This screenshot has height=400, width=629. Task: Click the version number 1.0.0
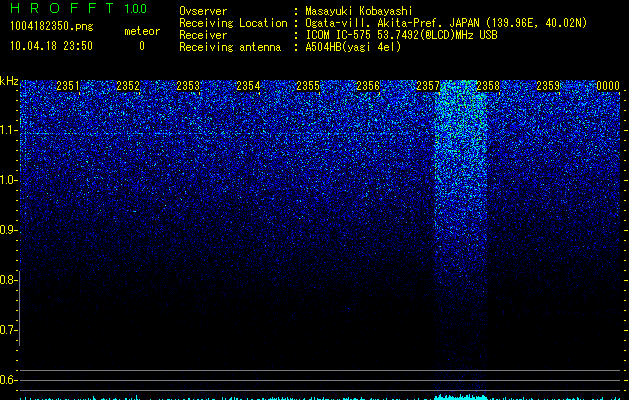coord(135,9)
